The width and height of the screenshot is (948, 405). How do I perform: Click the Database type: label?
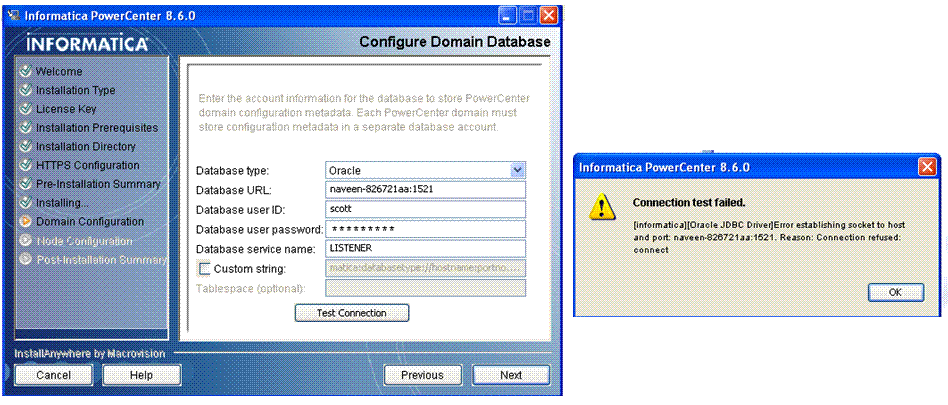coord(233,170)
